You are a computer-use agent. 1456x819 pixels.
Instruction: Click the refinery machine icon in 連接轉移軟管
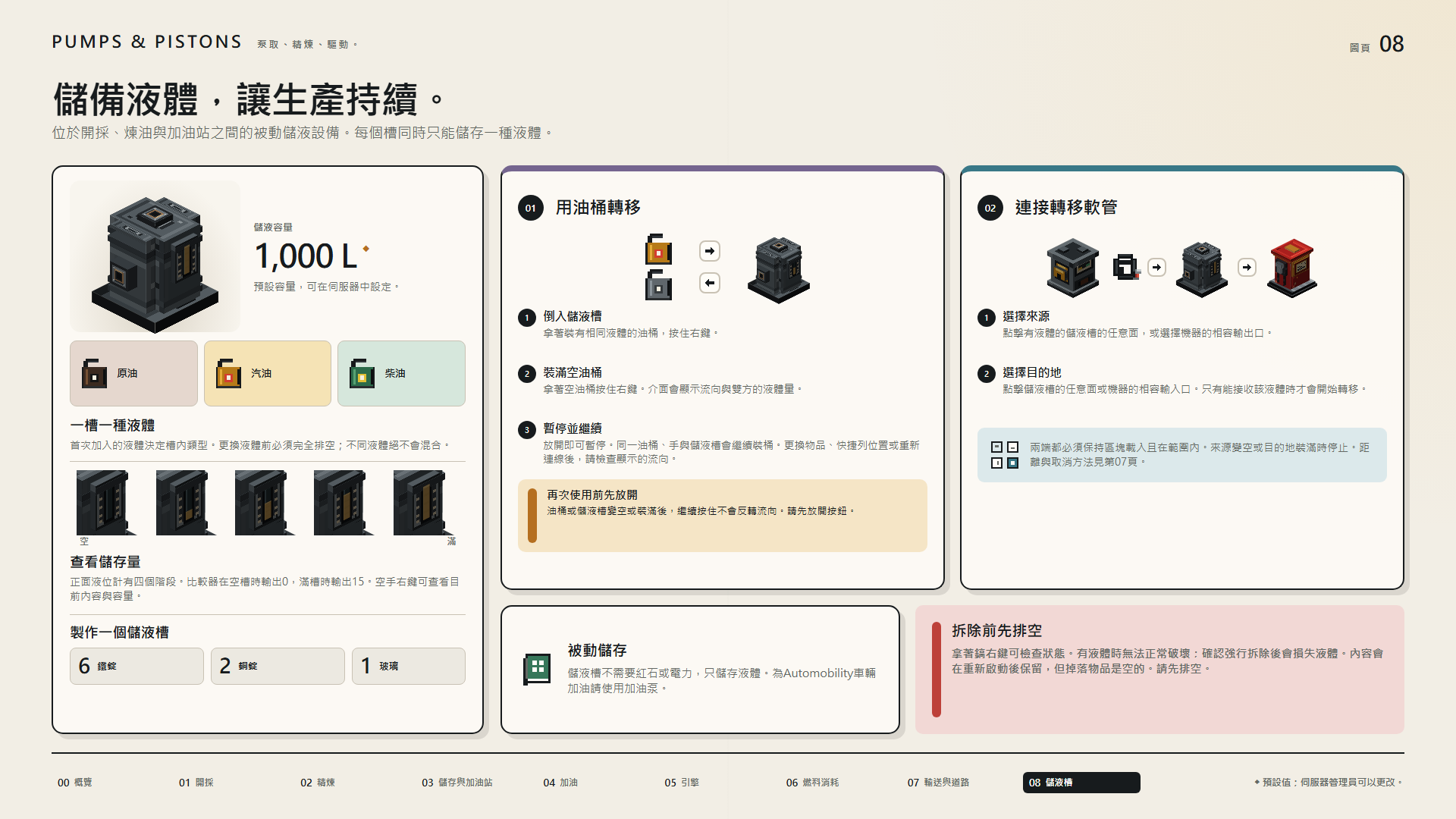[1072, 268]
